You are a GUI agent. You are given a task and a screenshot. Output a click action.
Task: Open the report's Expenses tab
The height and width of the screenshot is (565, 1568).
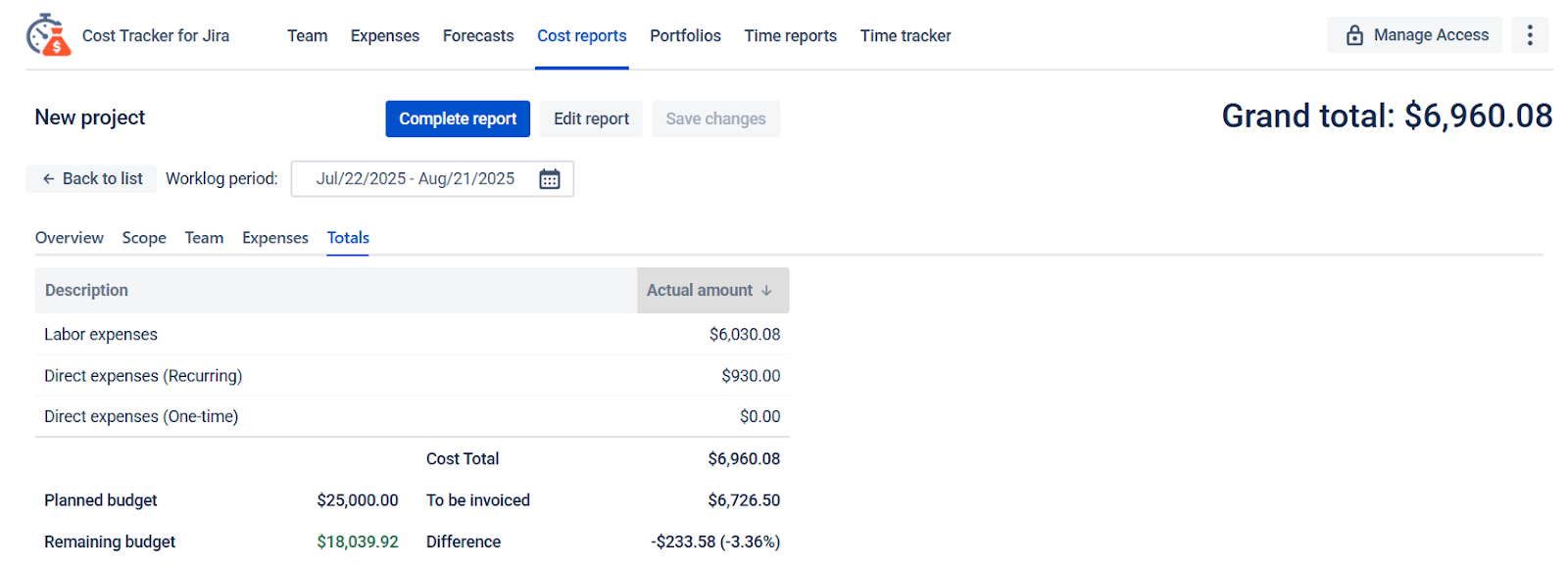pyautogui.click(x=275, y=238)
